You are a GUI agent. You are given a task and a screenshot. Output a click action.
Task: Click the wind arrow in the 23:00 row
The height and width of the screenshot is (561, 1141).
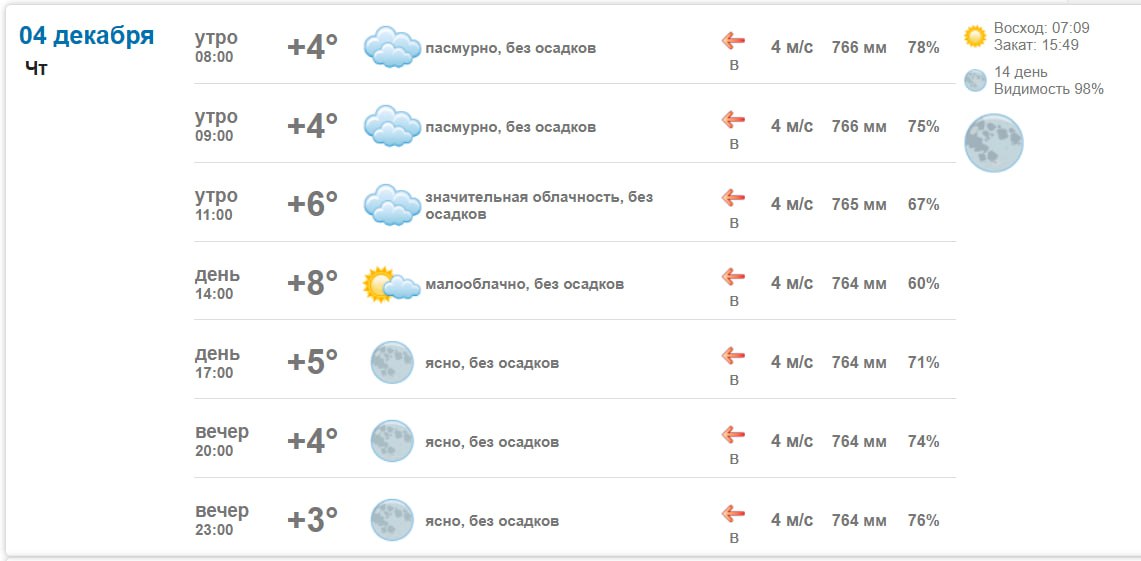[x=734, y=513]
